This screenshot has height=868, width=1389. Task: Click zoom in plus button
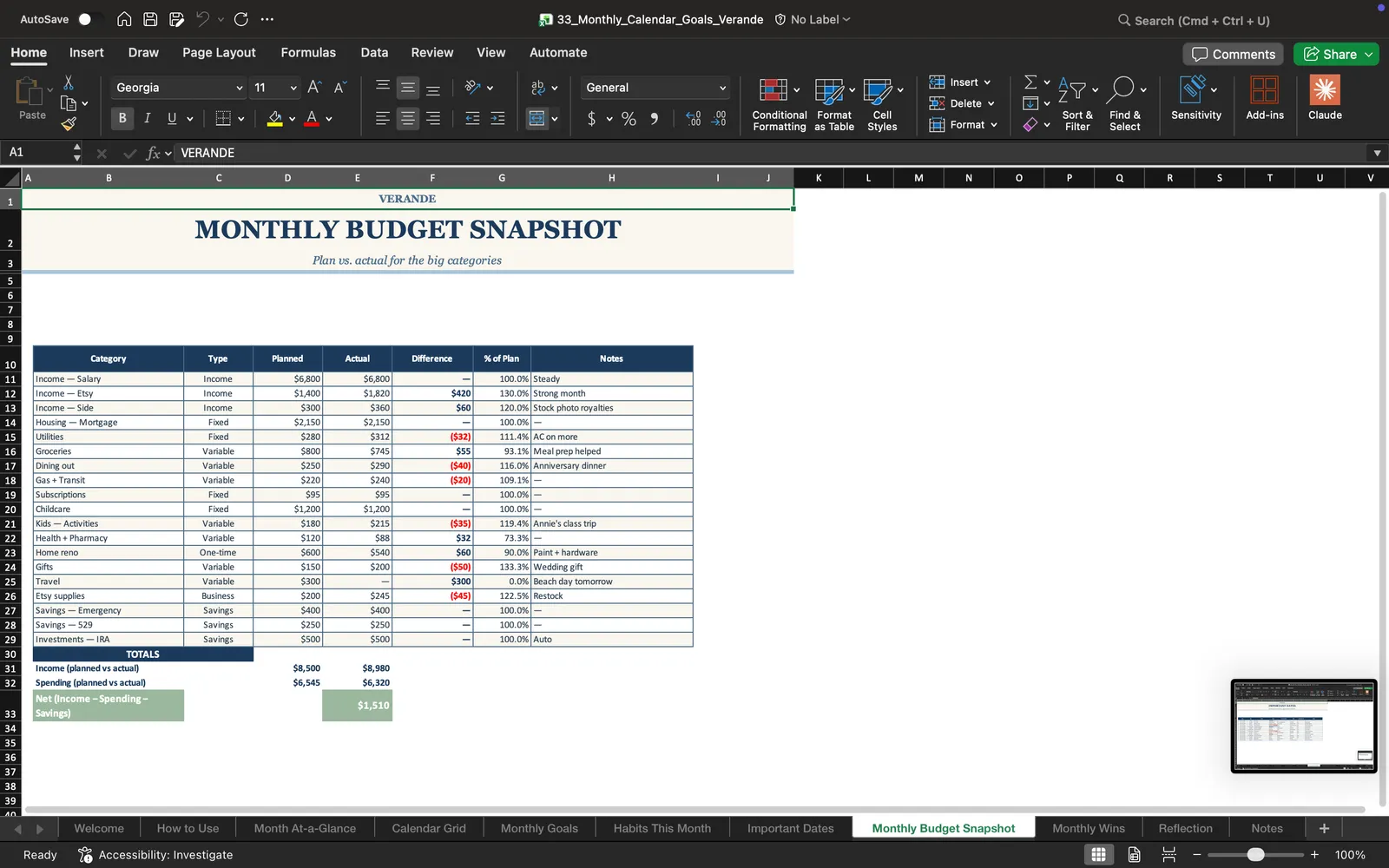coord(1314,855)
